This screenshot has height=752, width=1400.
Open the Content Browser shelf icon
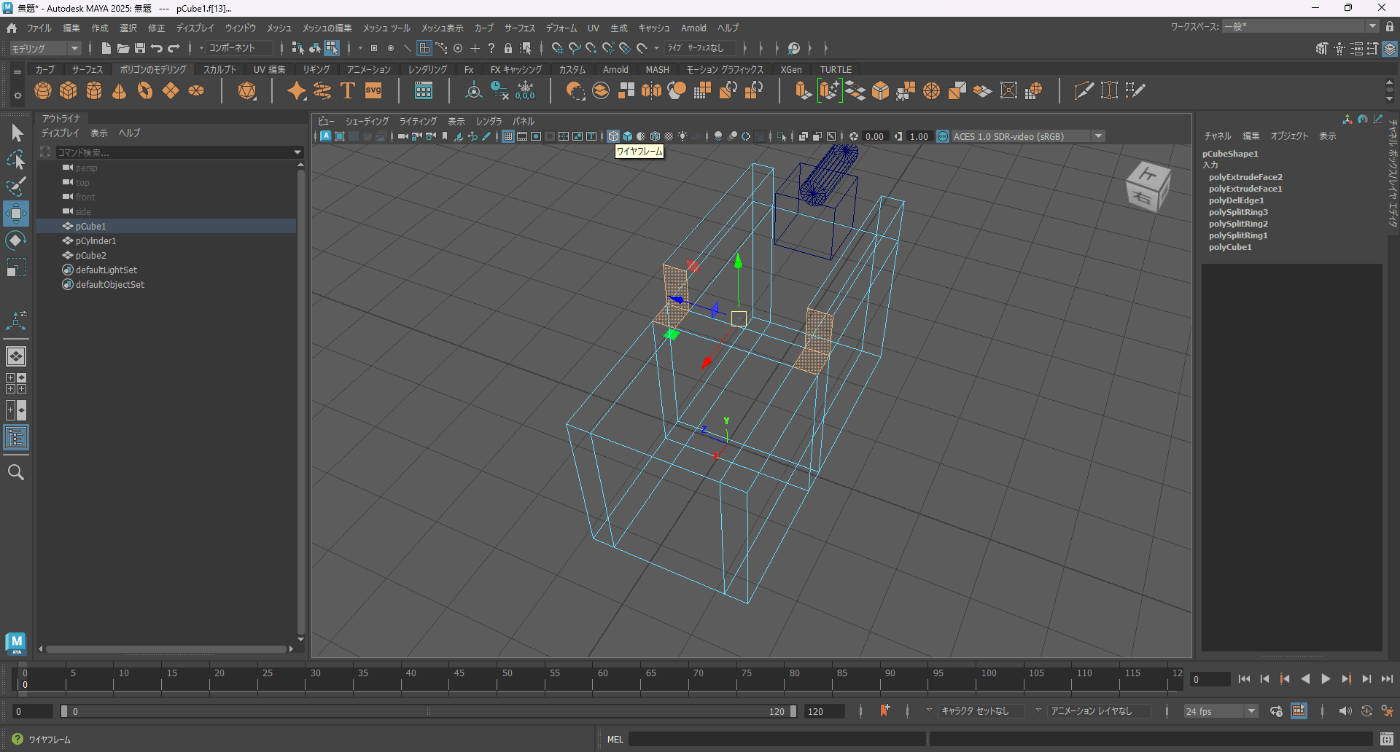tap(423, 91)
